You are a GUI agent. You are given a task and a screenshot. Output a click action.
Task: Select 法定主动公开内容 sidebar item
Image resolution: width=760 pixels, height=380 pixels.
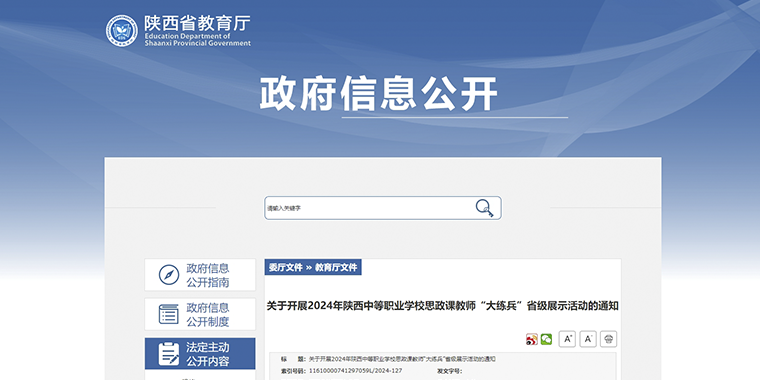point(200,354)
